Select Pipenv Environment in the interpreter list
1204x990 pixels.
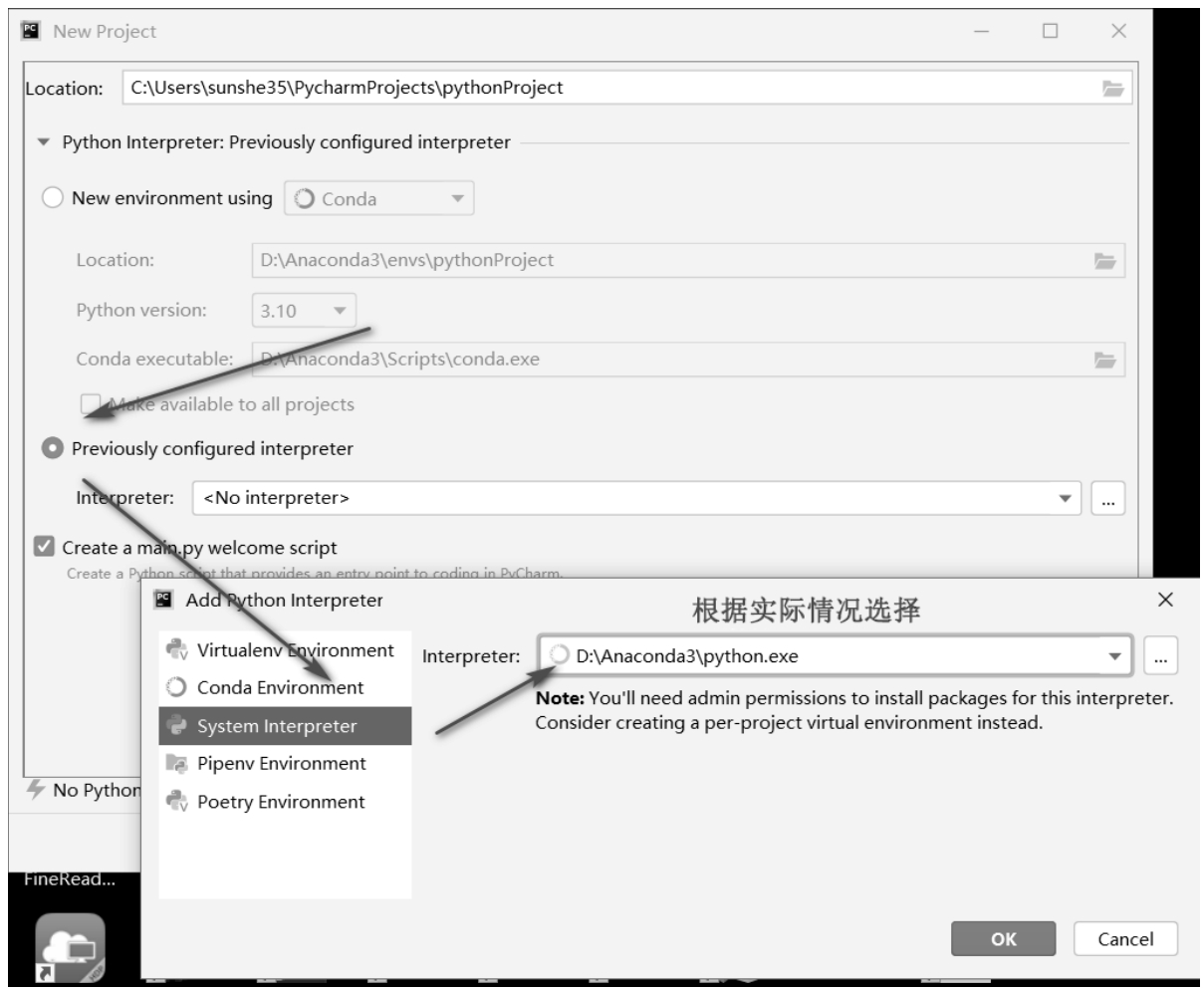(x=285, y=764)
